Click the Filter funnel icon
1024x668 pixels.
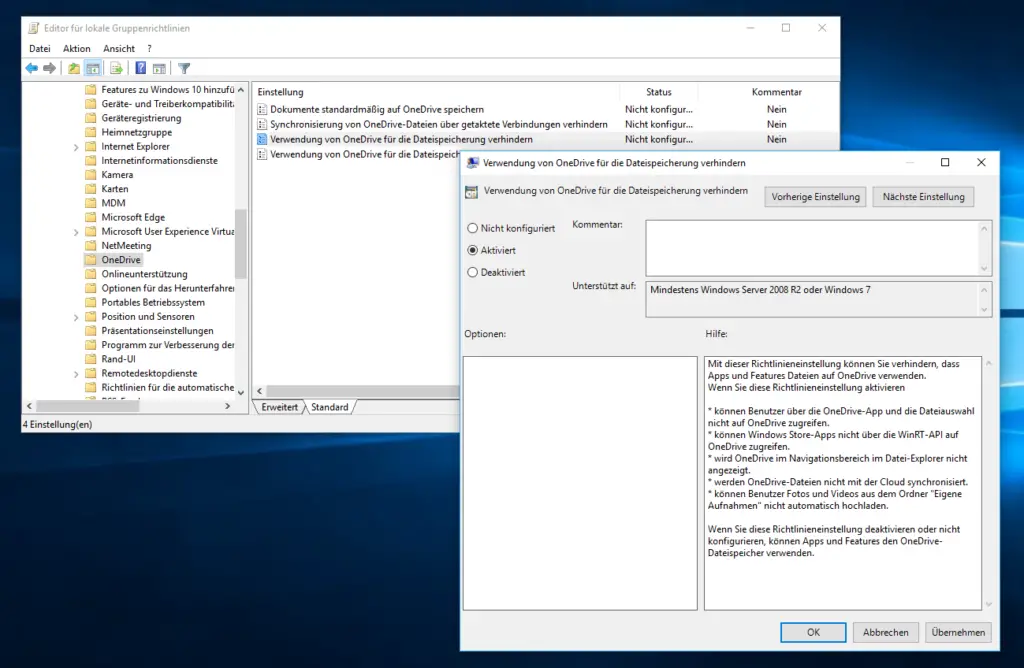[184, 68]
